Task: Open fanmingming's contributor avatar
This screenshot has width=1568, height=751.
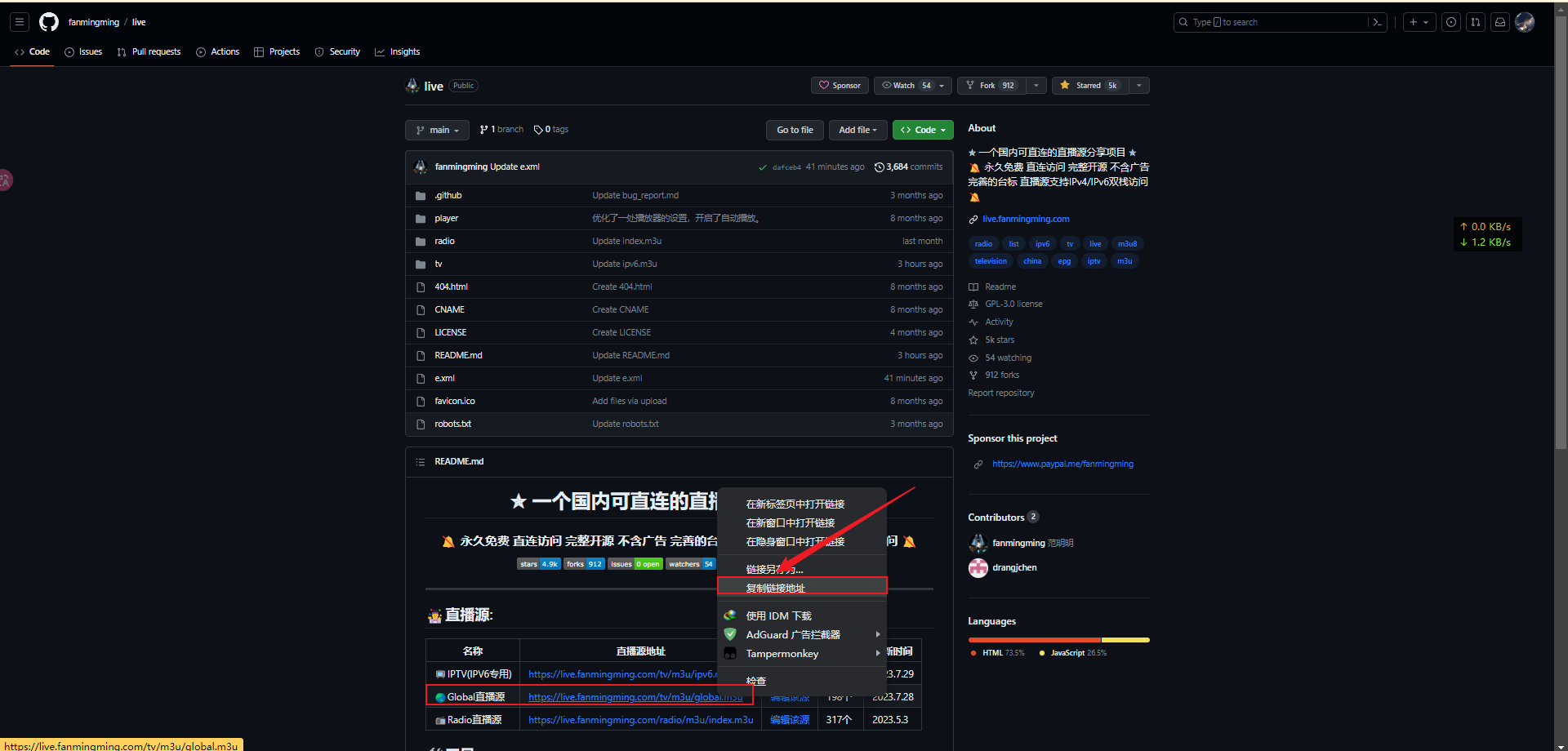Action: coord(978,543)
